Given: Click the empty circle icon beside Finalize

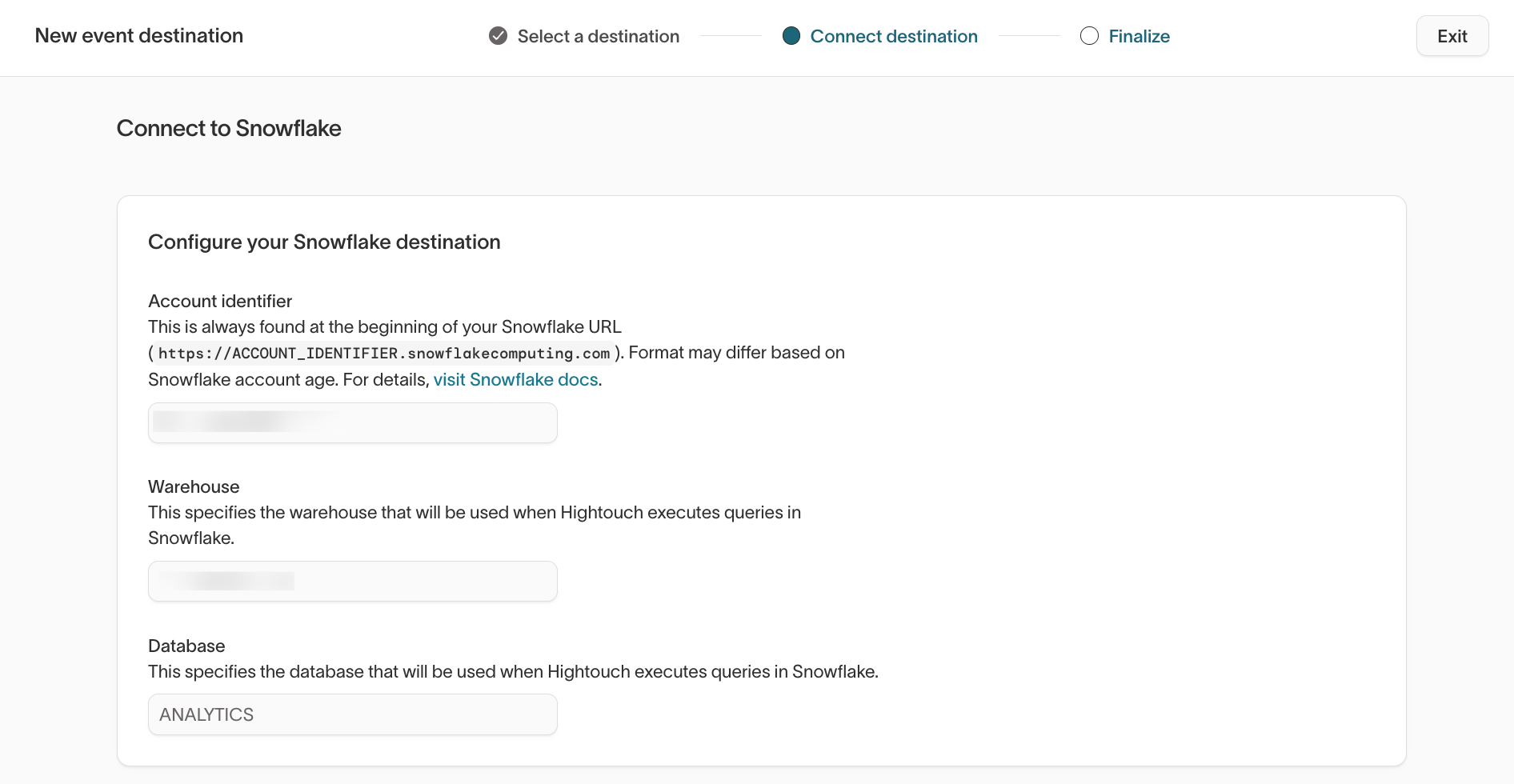Looking at the screenshot, I should pos(1089,36).
